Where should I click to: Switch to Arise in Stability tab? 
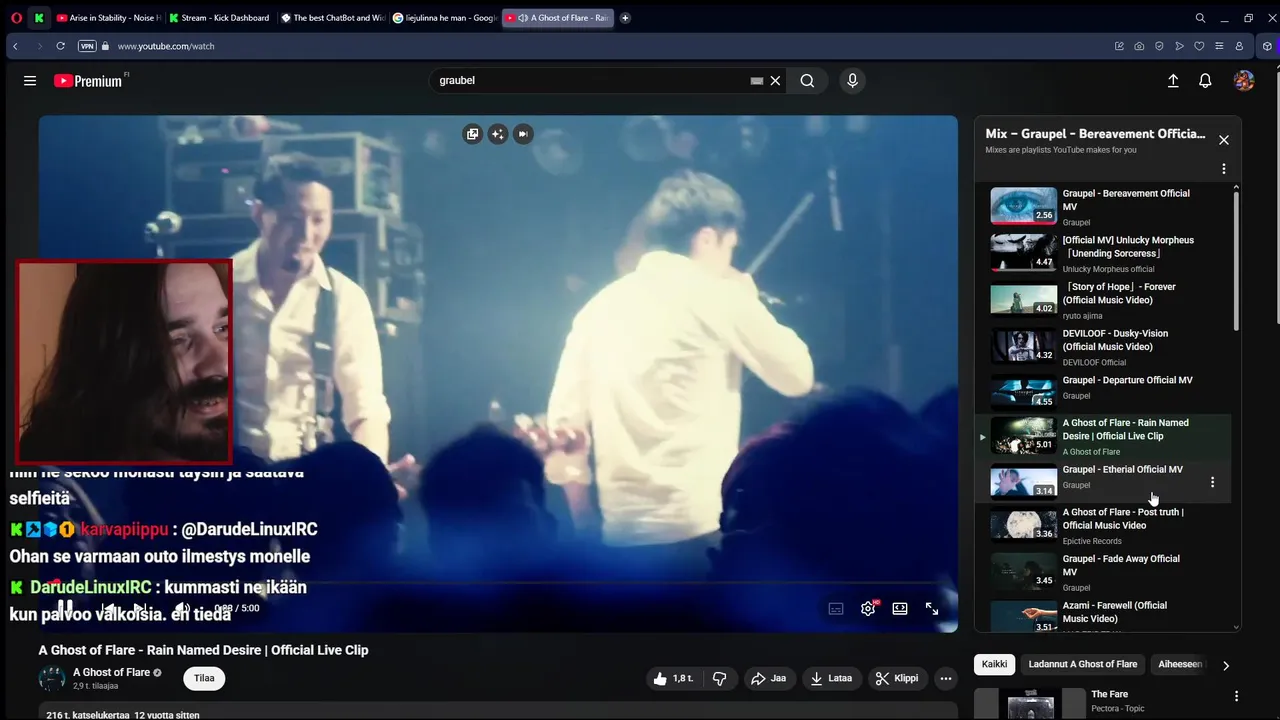108,18
